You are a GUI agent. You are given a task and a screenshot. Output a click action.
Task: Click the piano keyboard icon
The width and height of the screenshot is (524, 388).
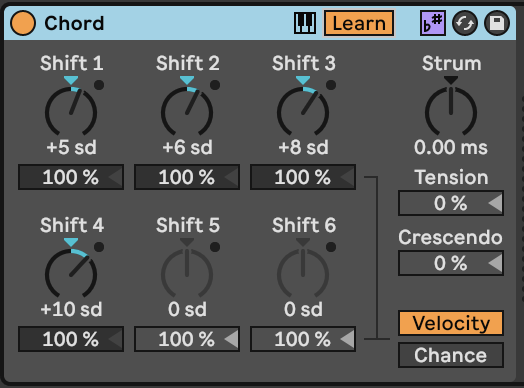click(305, 23)
